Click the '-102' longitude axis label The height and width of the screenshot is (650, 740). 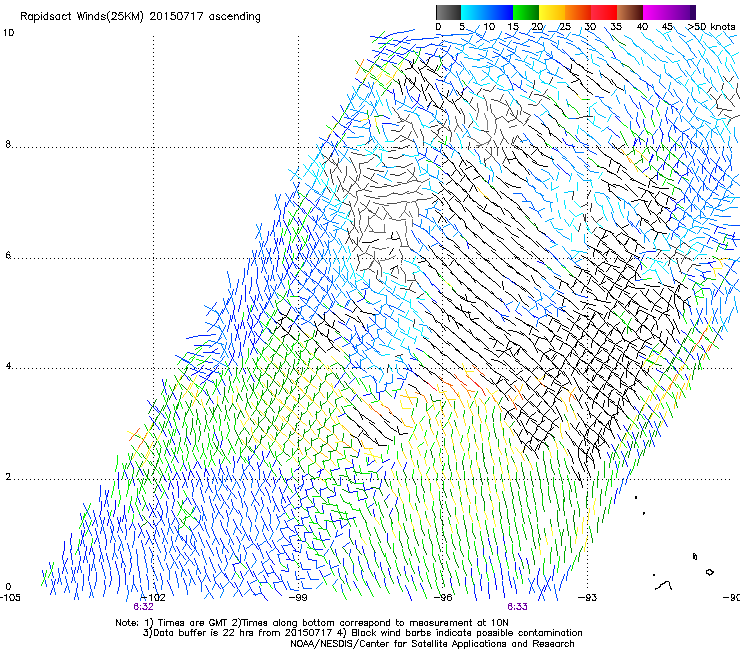pyautogui.click(x=153, y=597)
